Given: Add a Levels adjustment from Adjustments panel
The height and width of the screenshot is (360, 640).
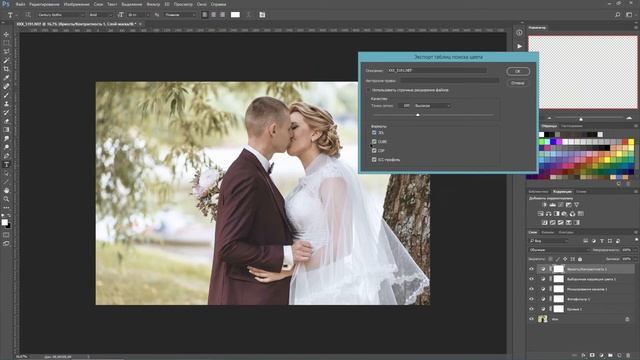Looking at the screenshot, I should click(552, 204).
